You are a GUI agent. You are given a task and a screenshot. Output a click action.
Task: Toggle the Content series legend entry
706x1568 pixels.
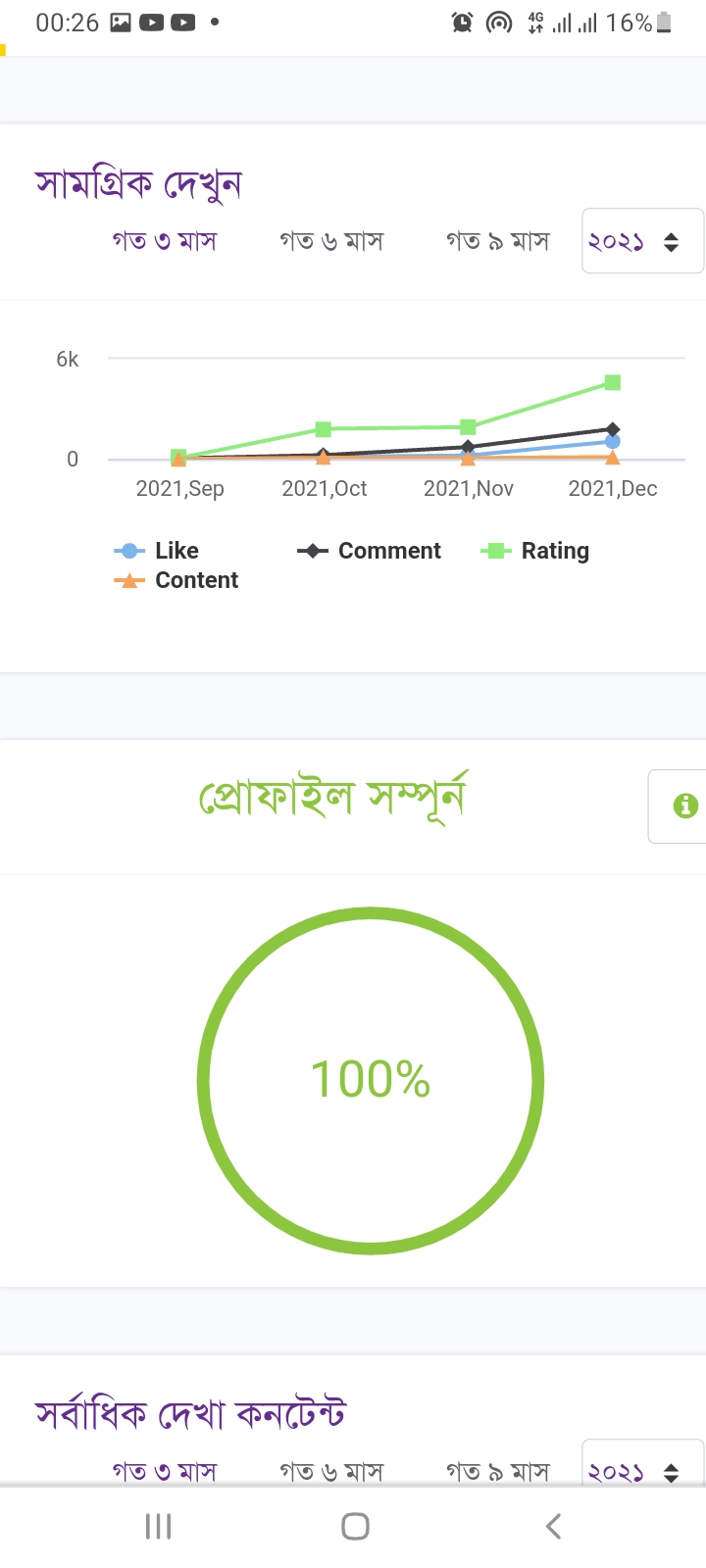pos(176,580)
